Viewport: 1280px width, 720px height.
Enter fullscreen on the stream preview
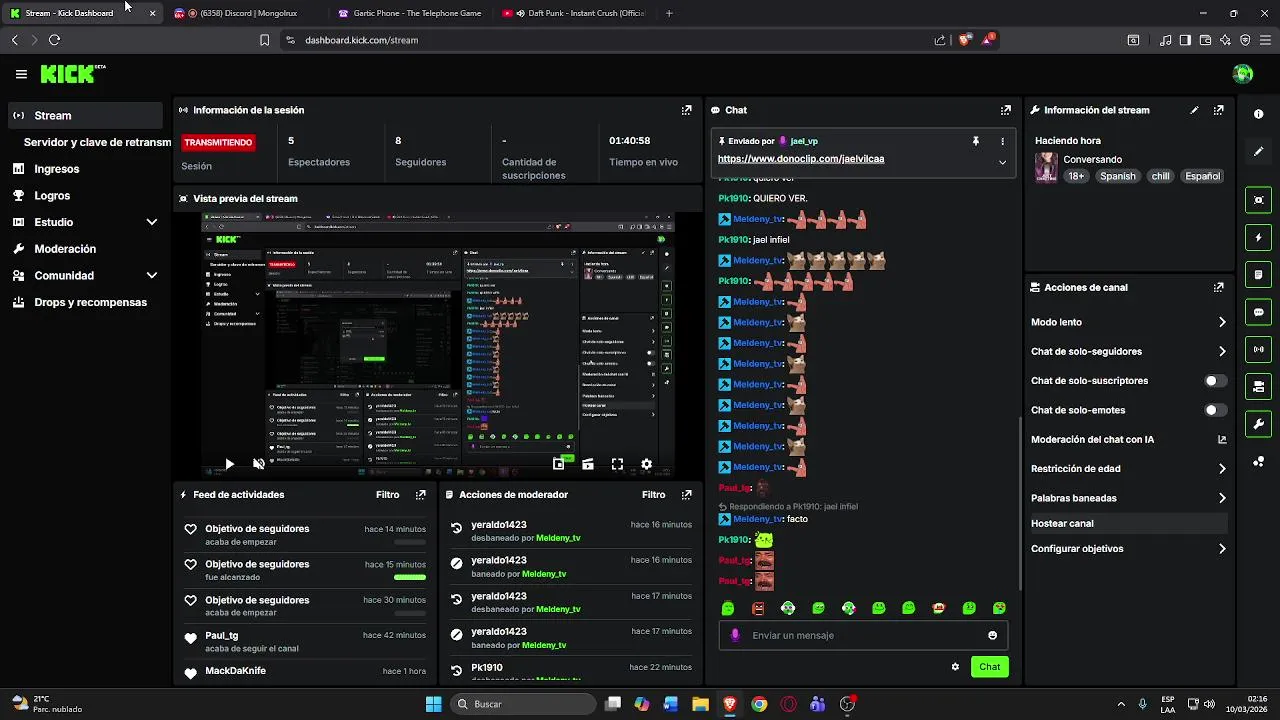click(x=617, y=464)
